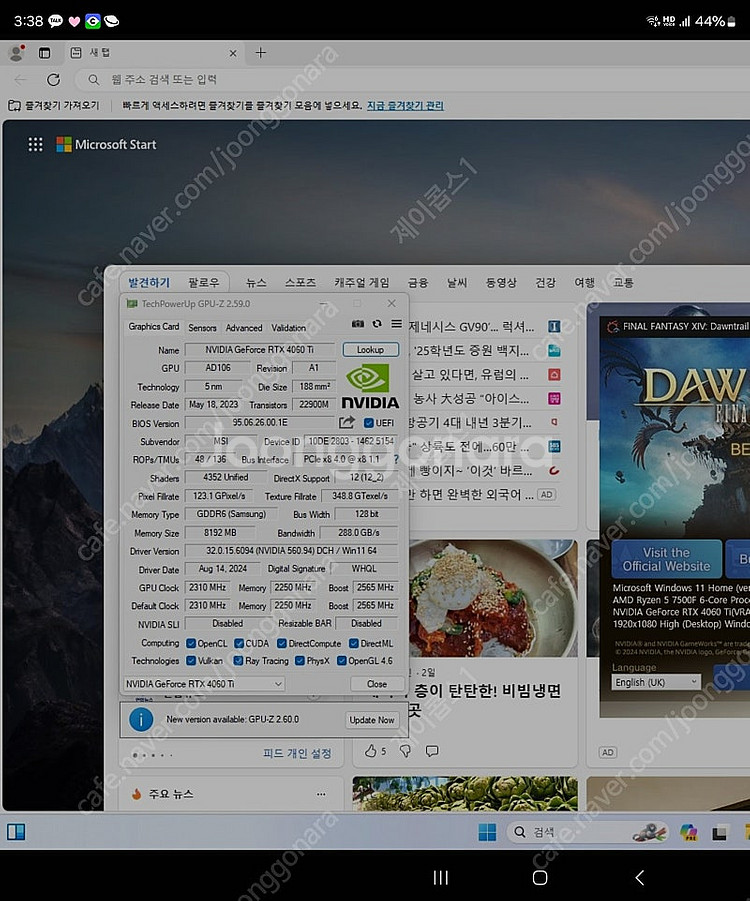This screenshot has height=901, width=750.
Task: Open comments on the food article
Action: pyautogui.click(x=432, y=750)
